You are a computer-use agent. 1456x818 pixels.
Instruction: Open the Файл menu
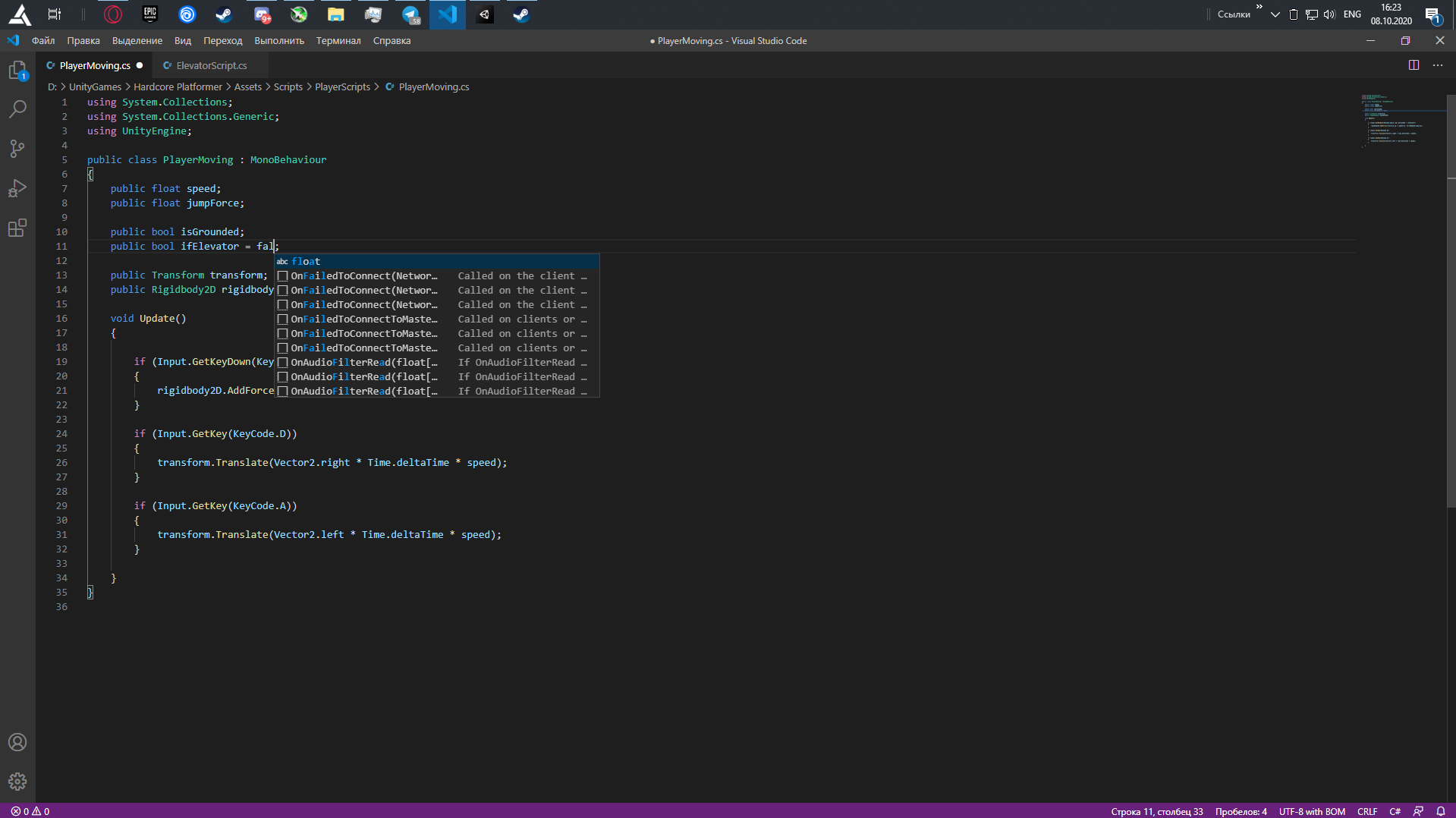[x=43, y=41]
